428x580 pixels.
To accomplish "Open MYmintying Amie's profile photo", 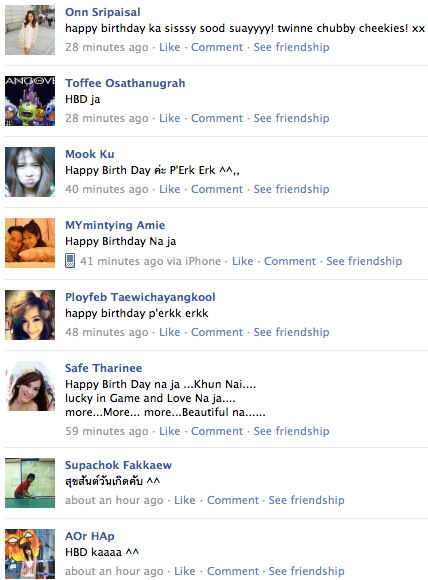I will click(30, 243).
